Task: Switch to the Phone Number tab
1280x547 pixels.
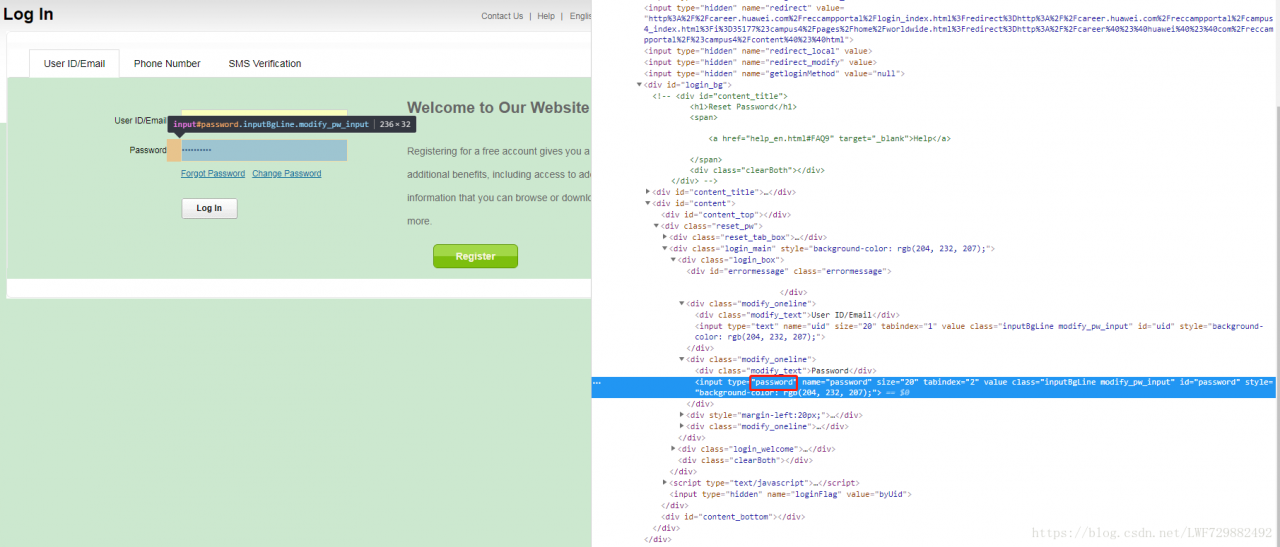Action: click(x=167, y=63)
